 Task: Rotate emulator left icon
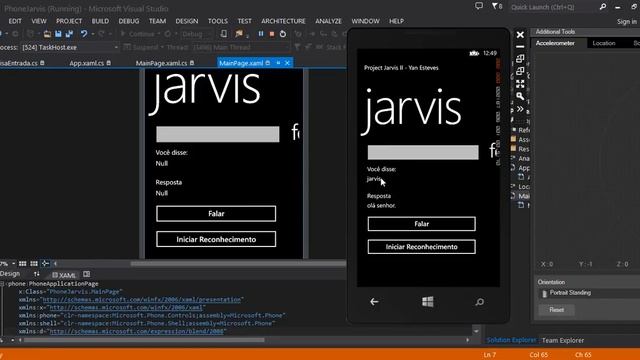tap(520, 59)
